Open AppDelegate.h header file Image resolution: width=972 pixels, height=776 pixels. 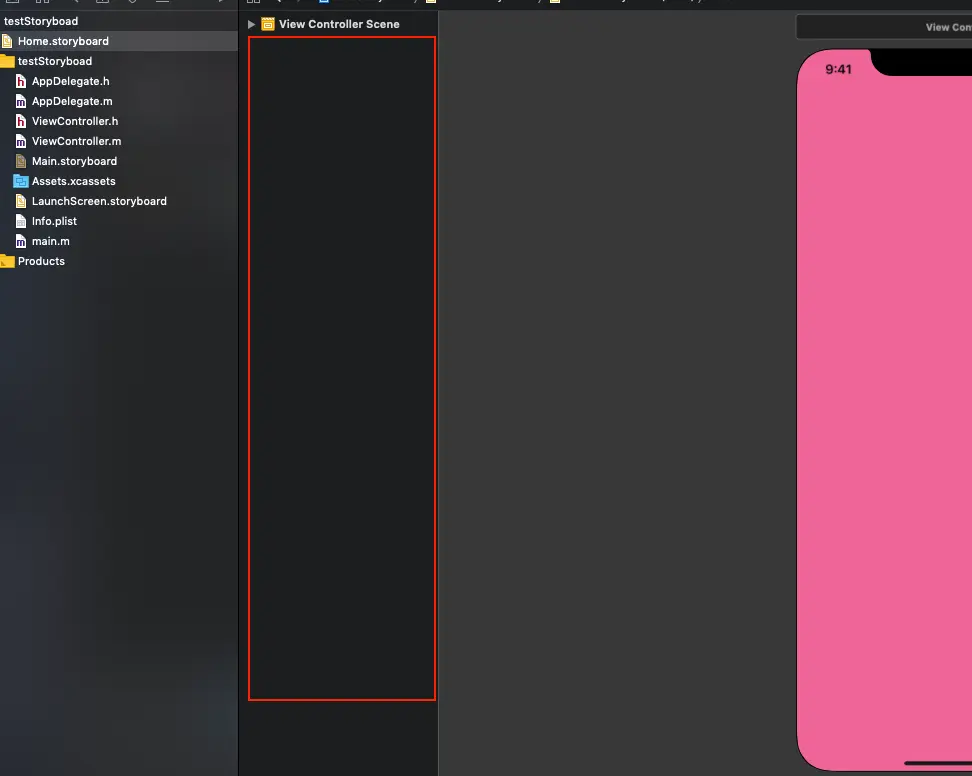(71, 81)
